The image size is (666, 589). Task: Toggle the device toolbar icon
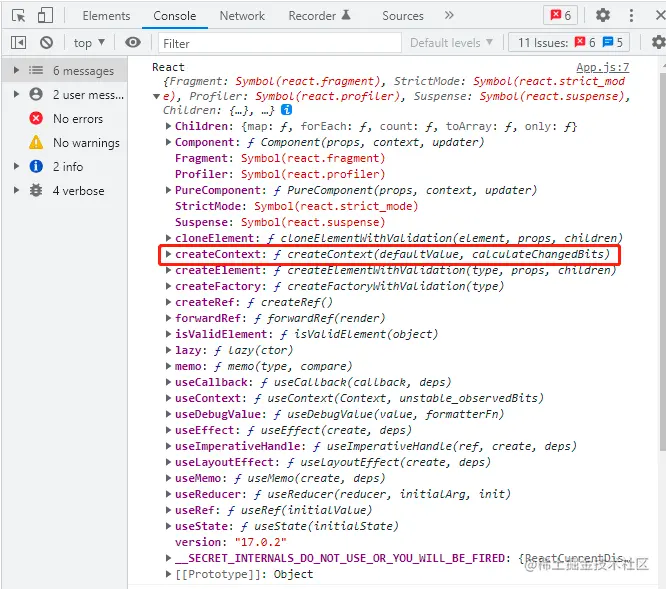coord(45,16)
